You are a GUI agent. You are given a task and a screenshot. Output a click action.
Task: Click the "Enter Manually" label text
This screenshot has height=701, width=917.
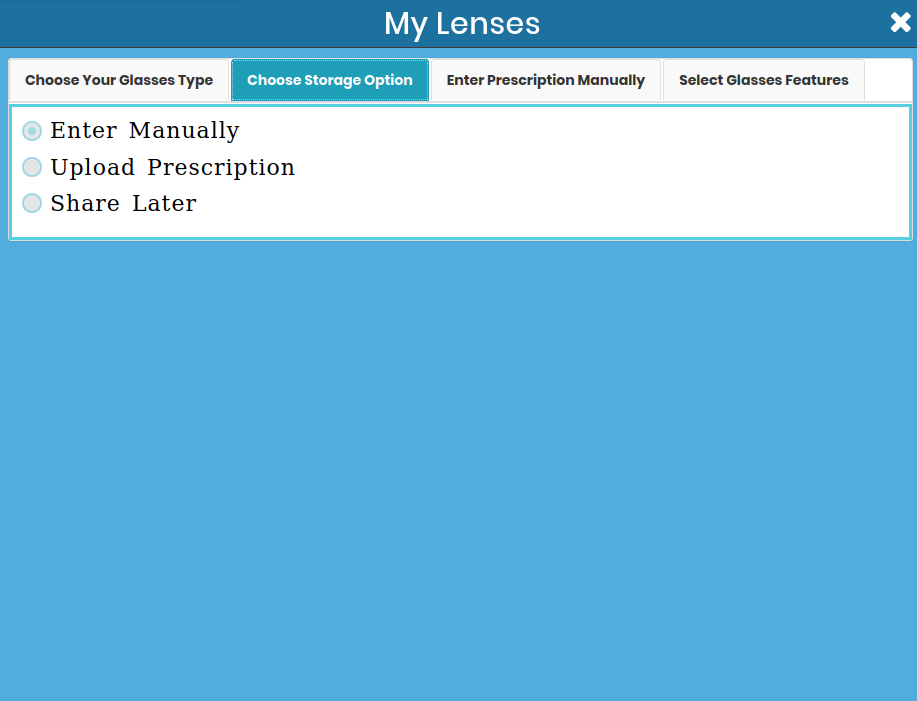click(145, 131)
